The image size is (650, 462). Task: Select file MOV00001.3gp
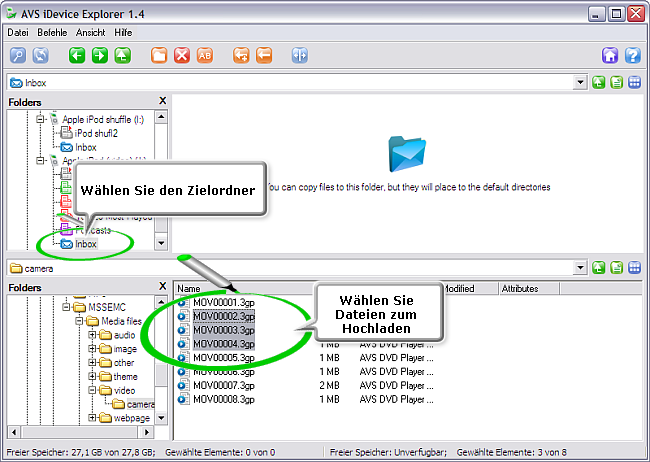pyautogui.click(x=224, y=302)
